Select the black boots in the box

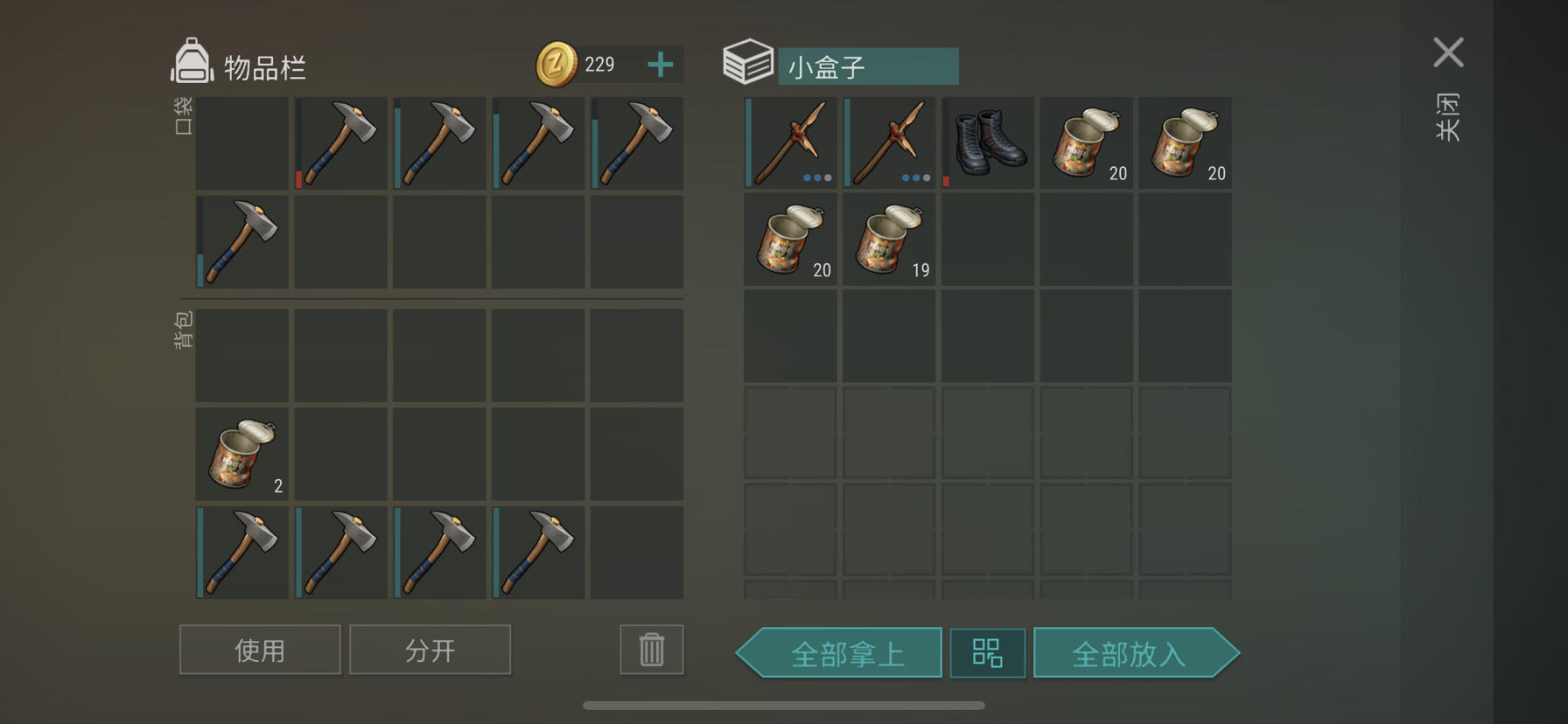(x=988, y=143)
